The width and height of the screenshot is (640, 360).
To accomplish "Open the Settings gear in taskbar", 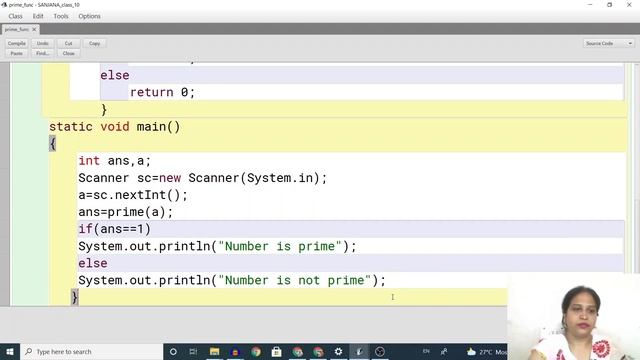I will click(x=338, y=351).
